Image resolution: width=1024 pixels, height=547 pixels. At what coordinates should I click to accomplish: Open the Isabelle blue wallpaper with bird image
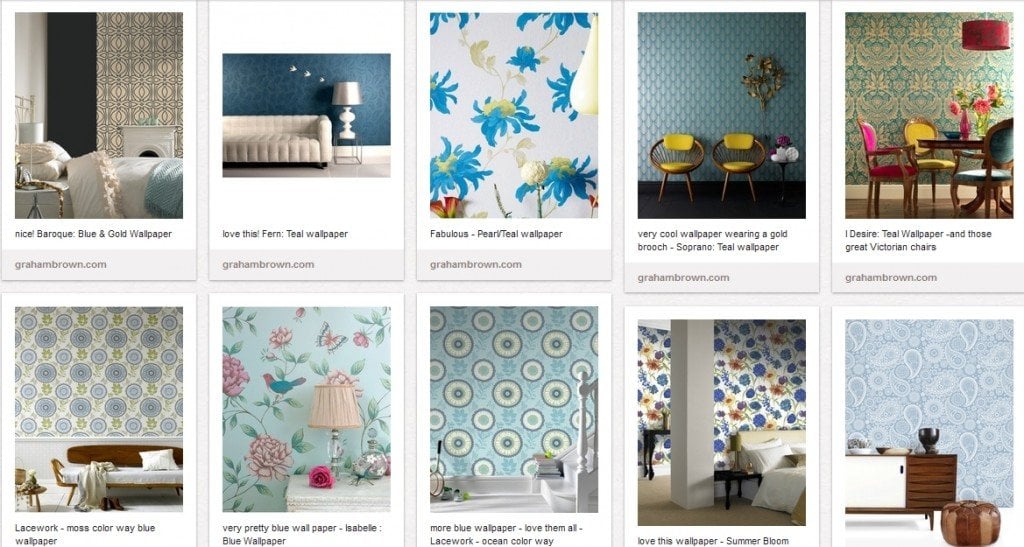coord(306,409)
